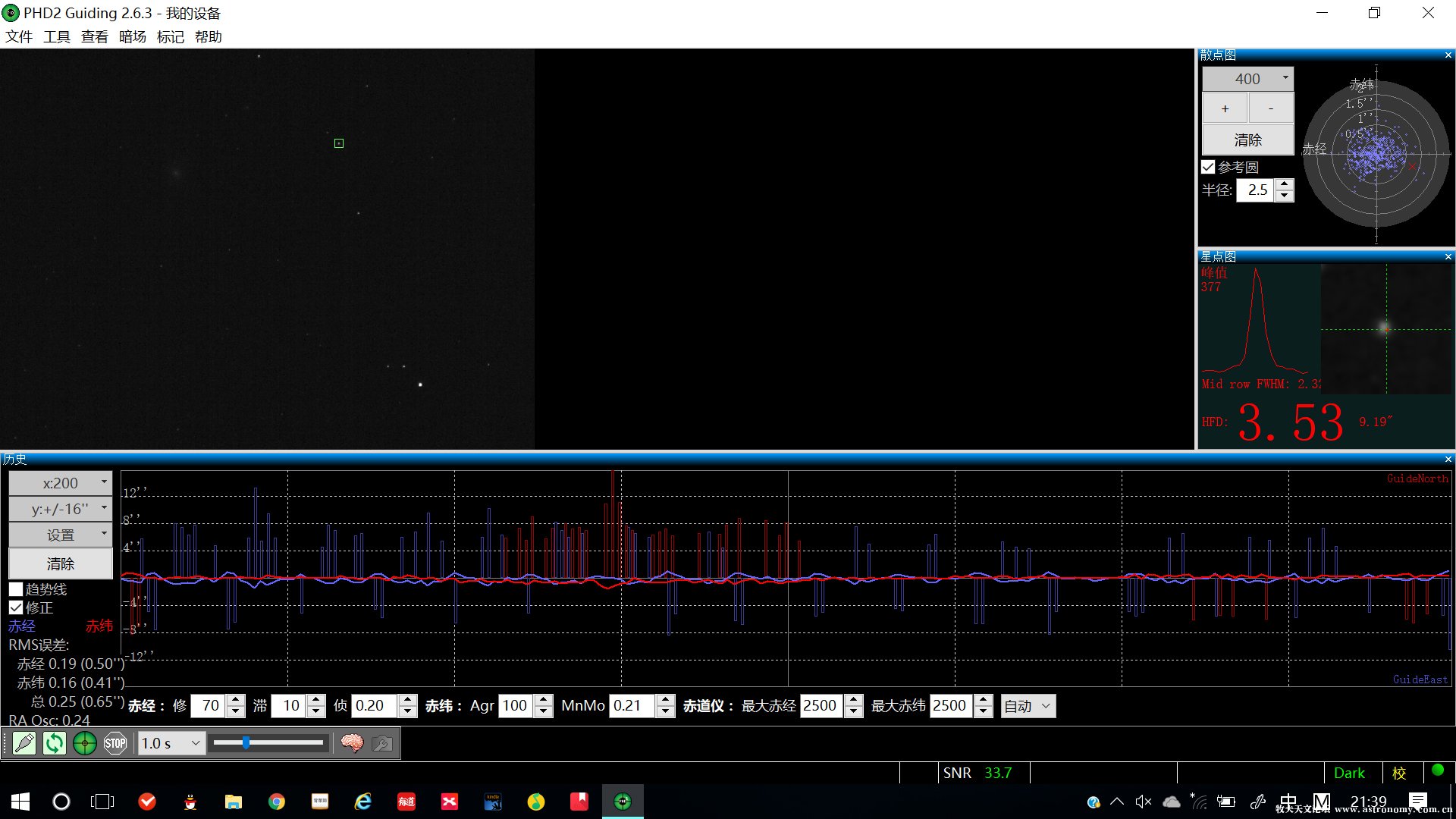This screenshot has width=1456, height=819.
Task: Open camera settings wrench icon
Action: coord(382,743)
